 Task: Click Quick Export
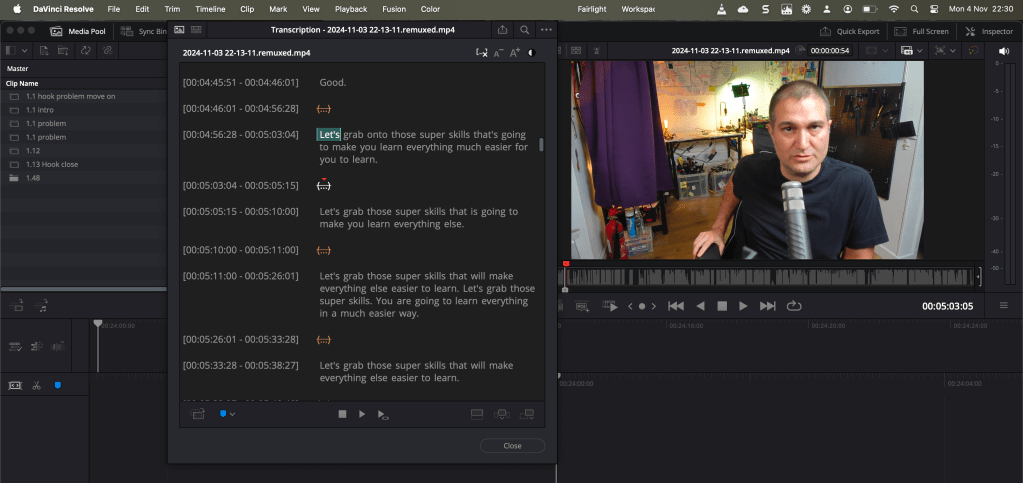[849, 31]
